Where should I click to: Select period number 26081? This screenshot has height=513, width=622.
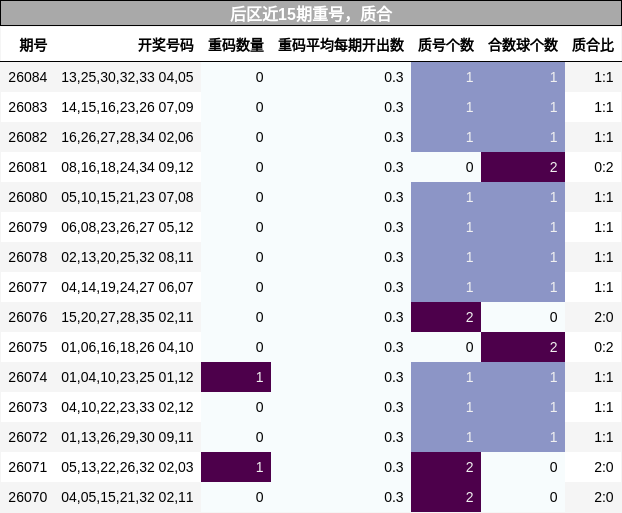(x=28, y=167)
